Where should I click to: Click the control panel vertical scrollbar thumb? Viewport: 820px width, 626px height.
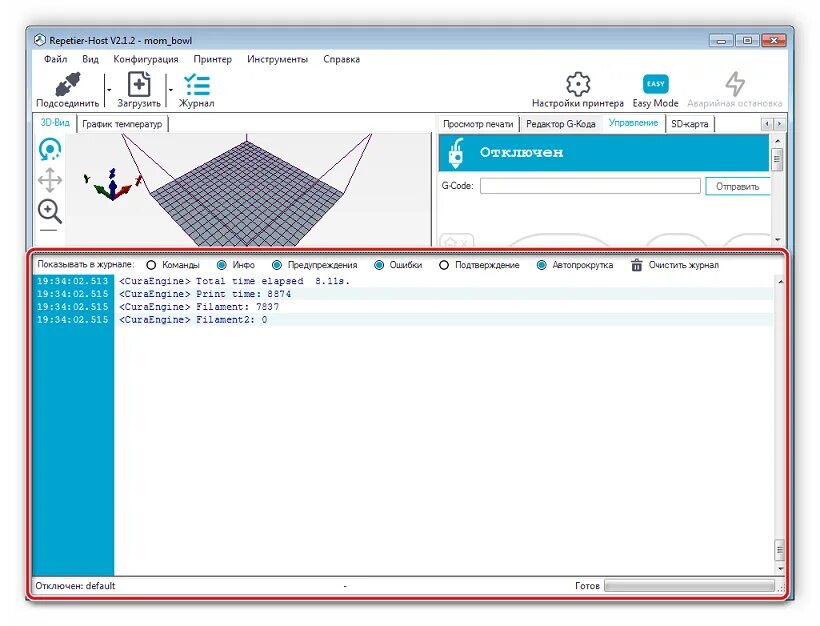777,160
